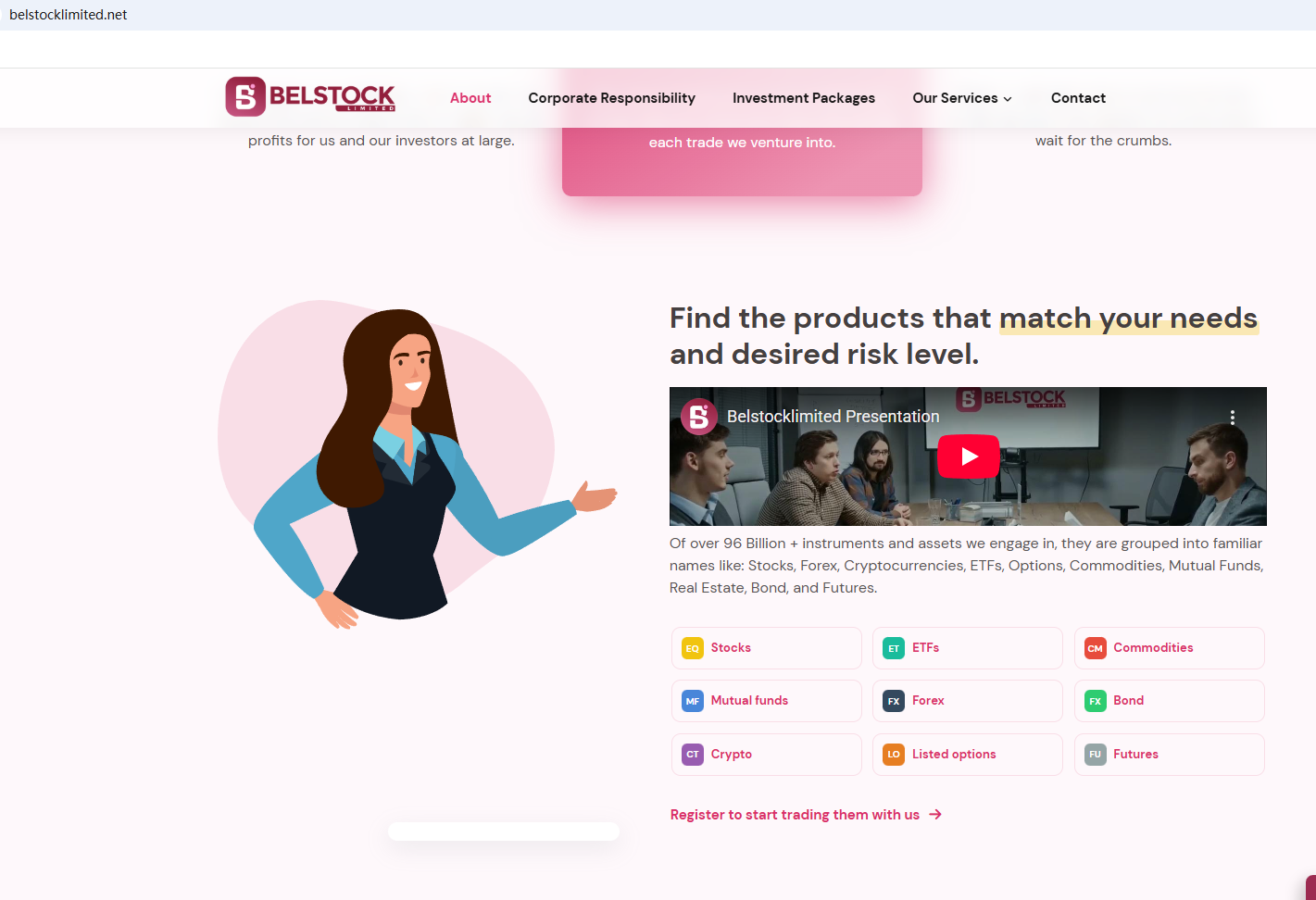This screenshot has width=1316, height=900.
Task: Open the About menu item
Action: (x=470, y=98)
